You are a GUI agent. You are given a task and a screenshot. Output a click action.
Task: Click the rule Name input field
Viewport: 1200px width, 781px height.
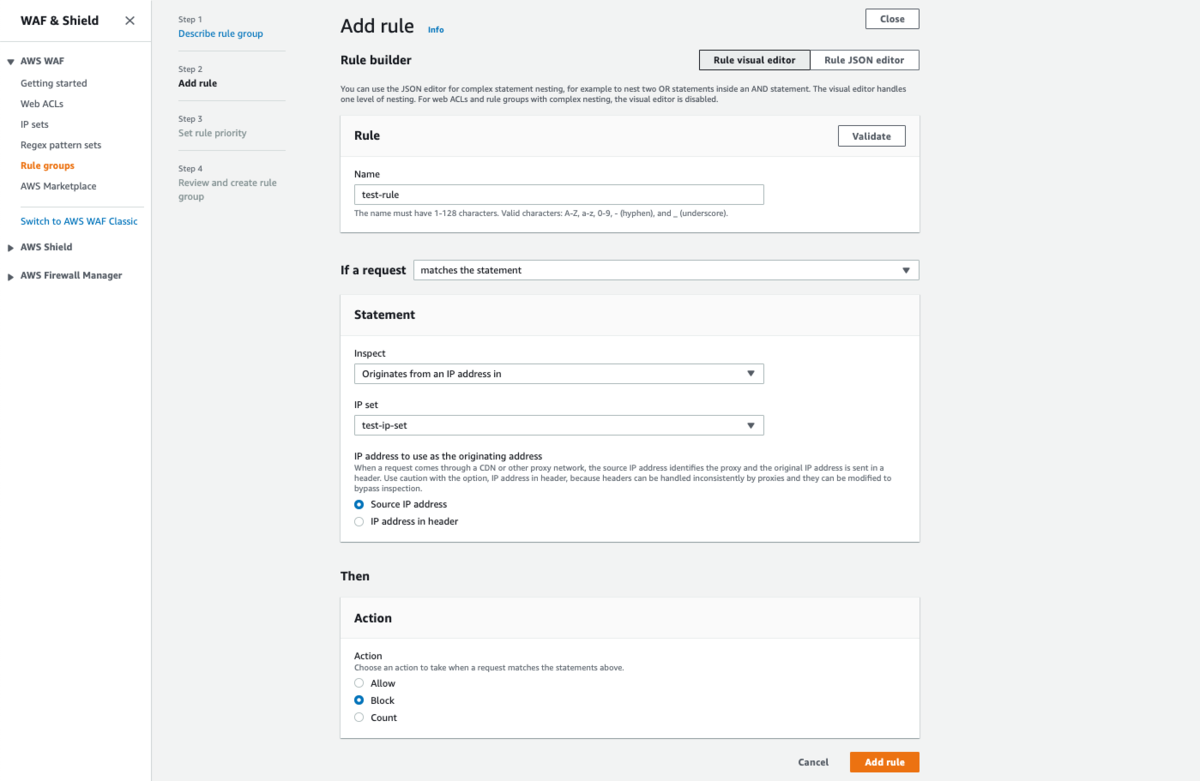tap(558, 195)
